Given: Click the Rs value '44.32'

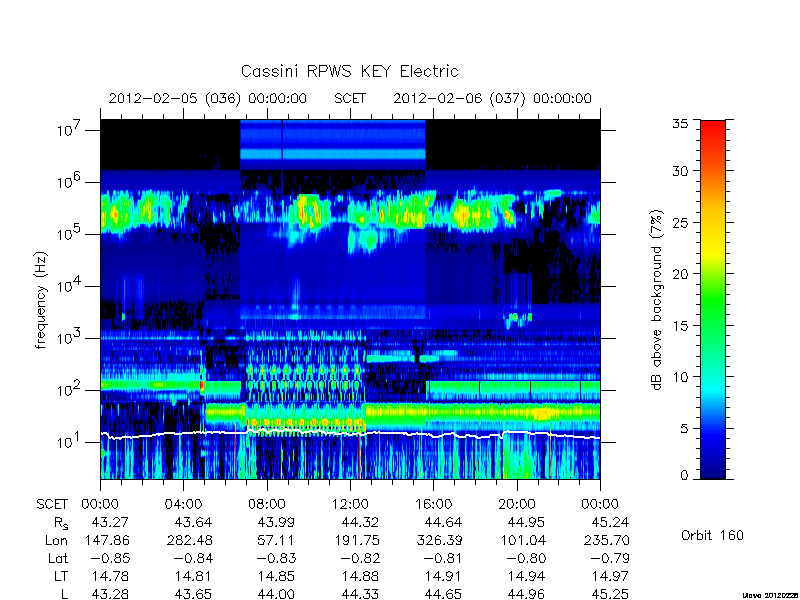Looking at the screenshot, I should tap(360, 522).
